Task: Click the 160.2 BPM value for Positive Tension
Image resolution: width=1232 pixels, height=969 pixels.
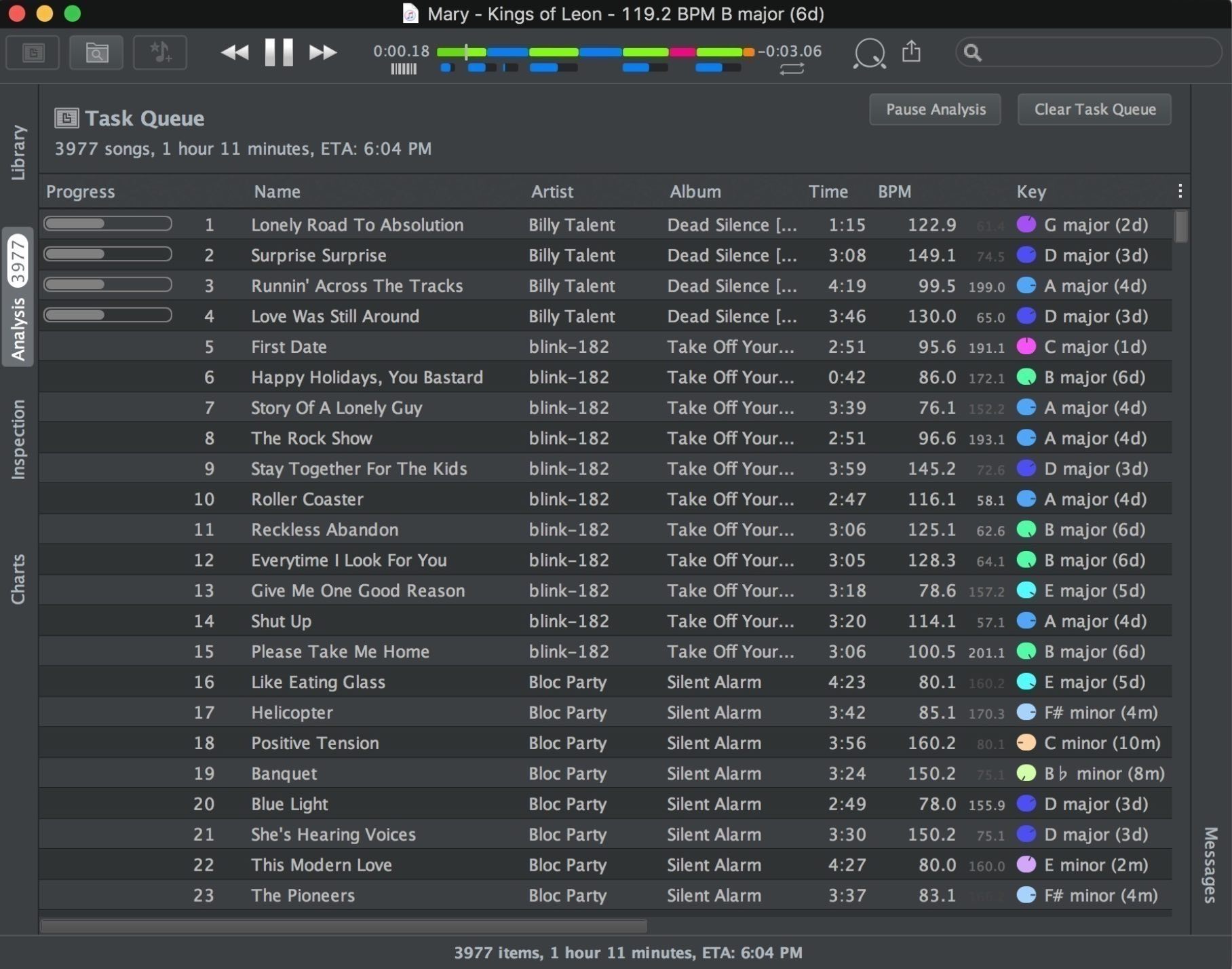Action: point(931,743)
